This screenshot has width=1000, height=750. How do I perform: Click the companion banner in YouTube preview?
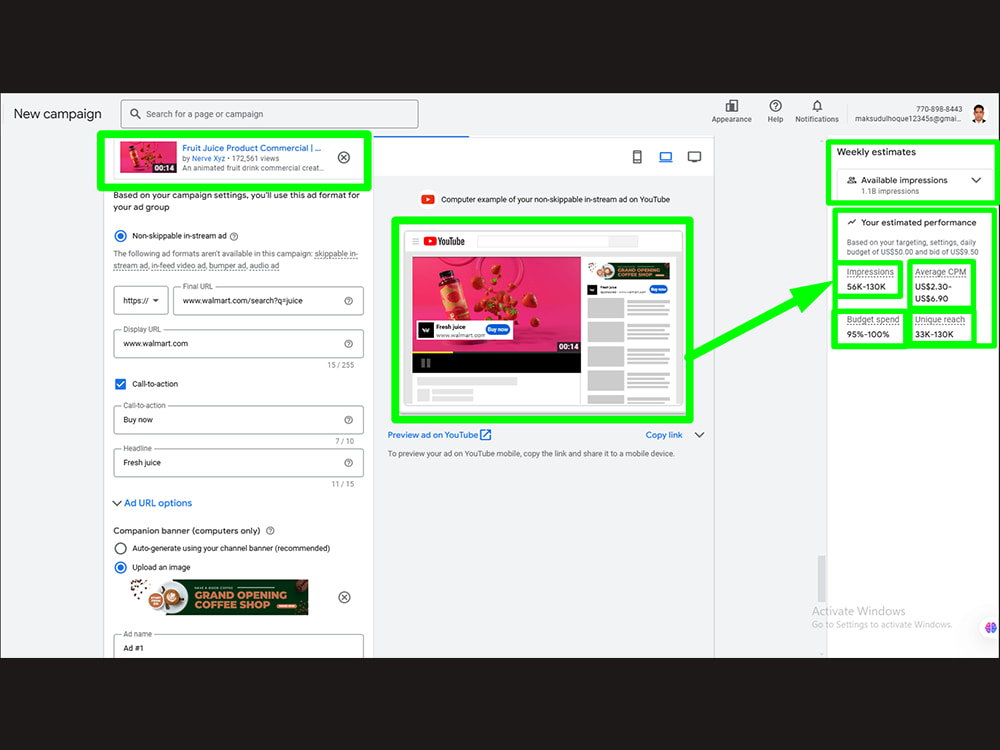point(629,270)
